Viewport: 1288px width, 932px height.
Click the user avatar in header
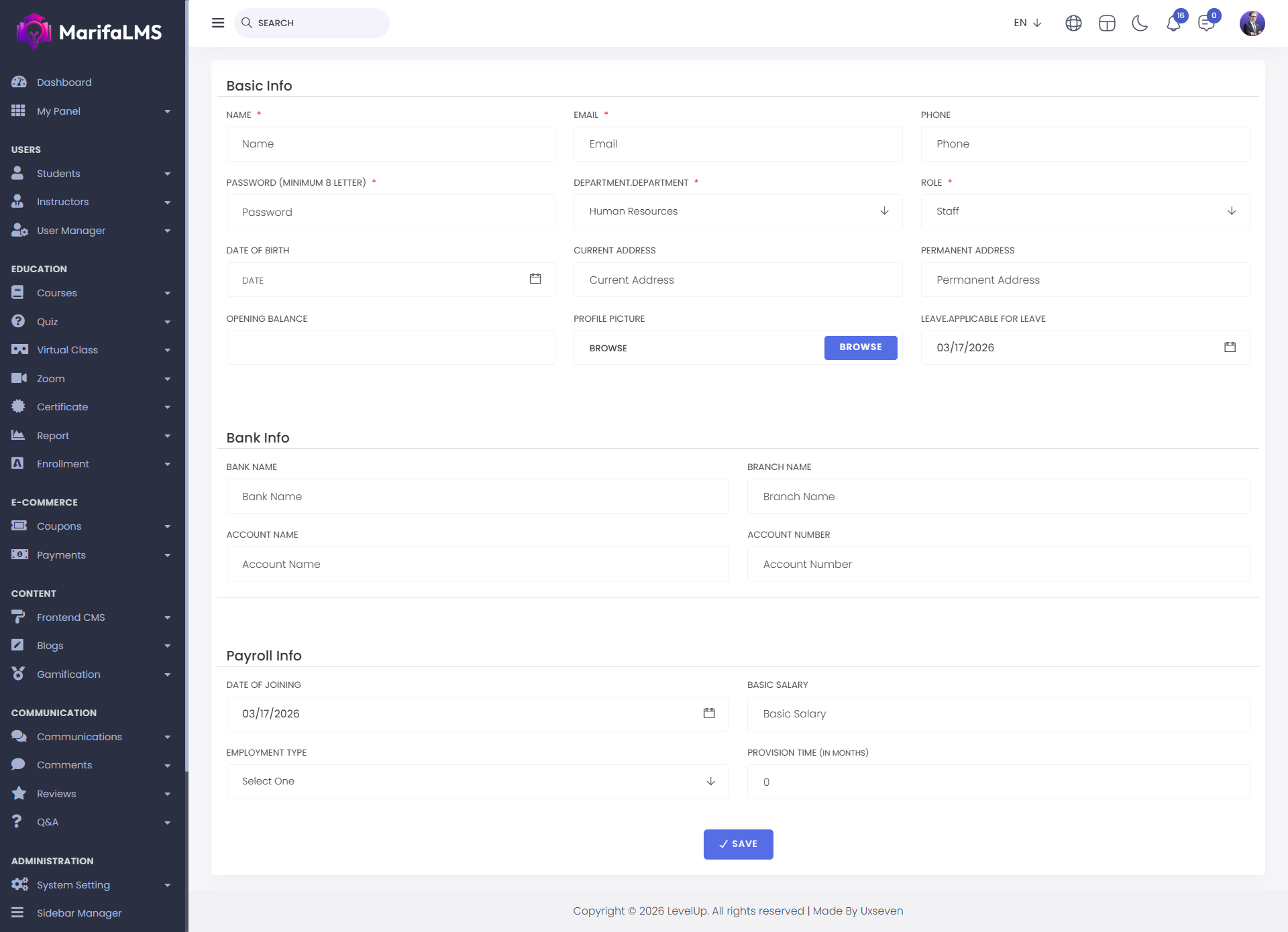1252,23
